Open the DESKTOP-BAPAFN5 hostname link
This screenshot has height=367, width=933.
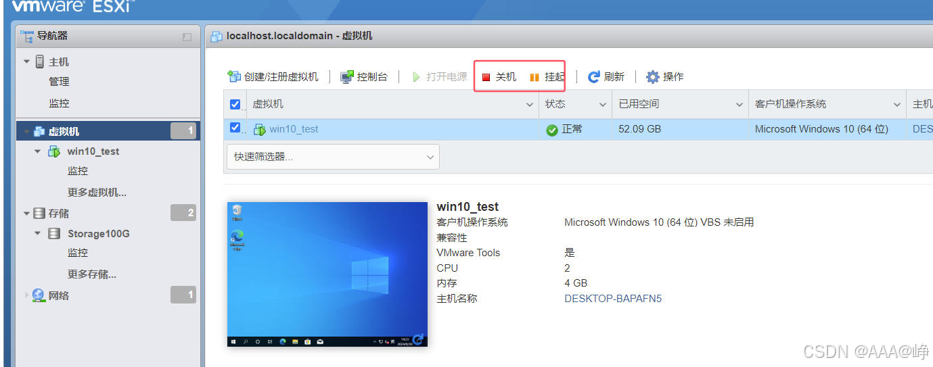[612, 299]
